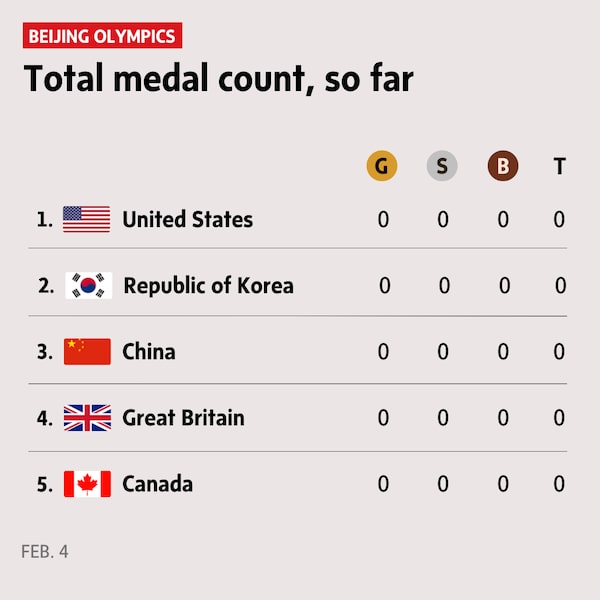600x600 pixels.
Task: Select the Republic of Korea name
Action: (x=208, y=285)
